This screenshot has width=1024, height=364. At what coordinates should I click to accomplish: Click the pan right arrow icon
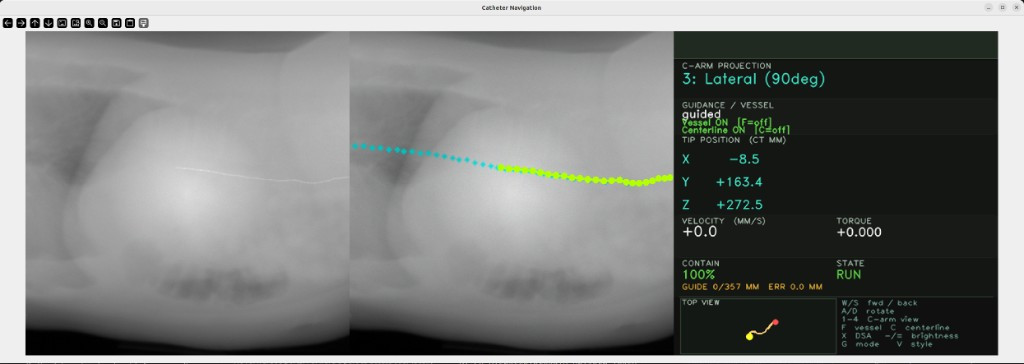pos(22,23)
